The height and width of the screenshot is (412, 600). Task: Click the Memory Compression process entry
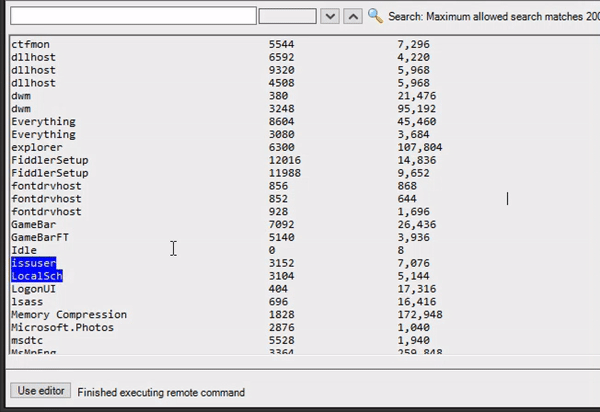pos(69,315)
